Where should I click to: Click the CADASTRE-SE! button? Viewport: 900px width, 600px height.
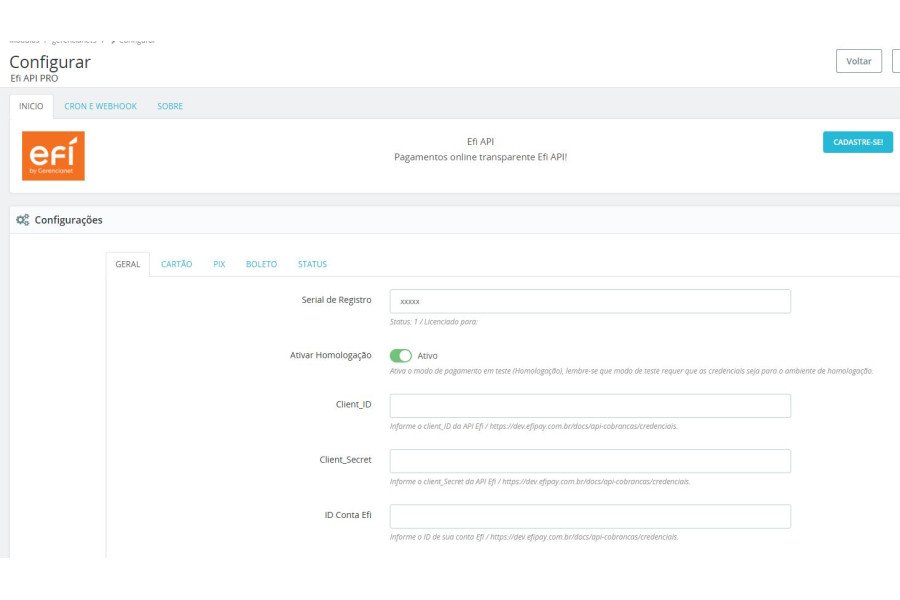858,142
